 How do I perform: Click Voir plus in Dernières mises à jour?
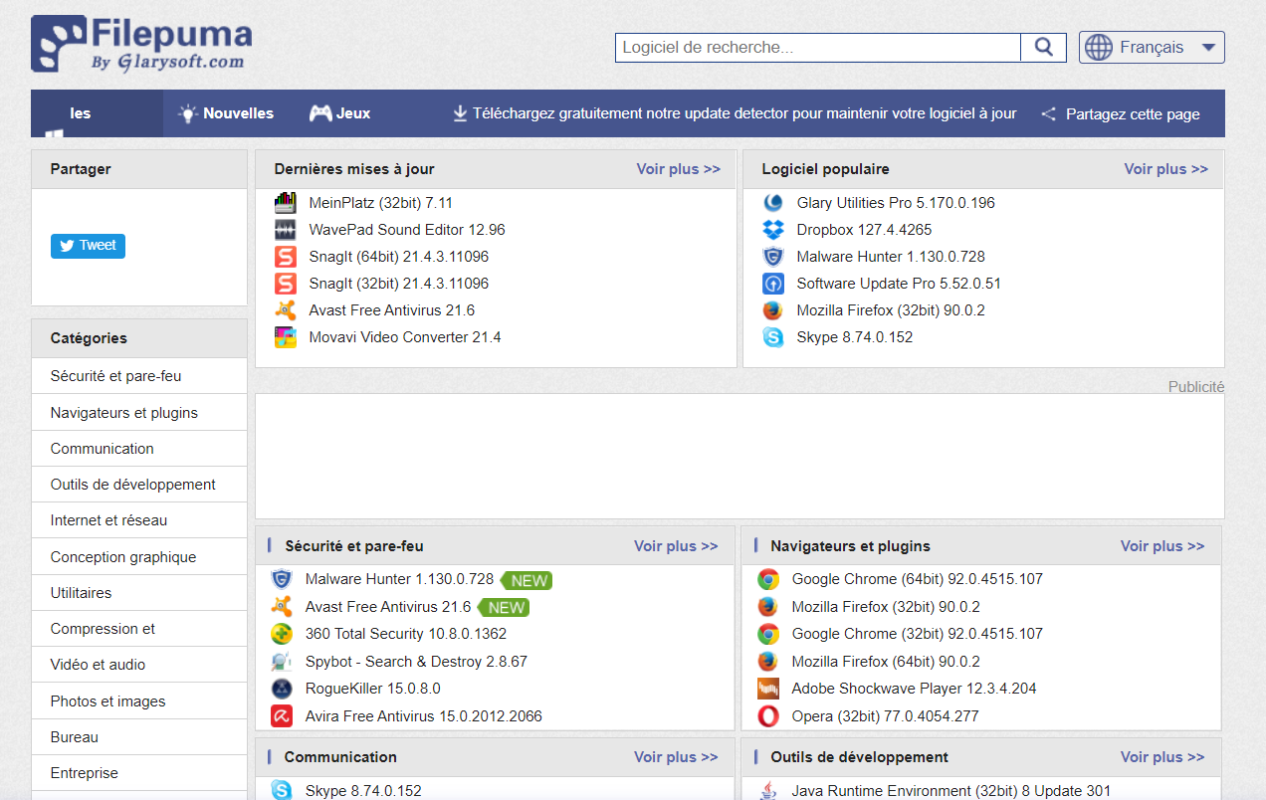click(678, 169)
